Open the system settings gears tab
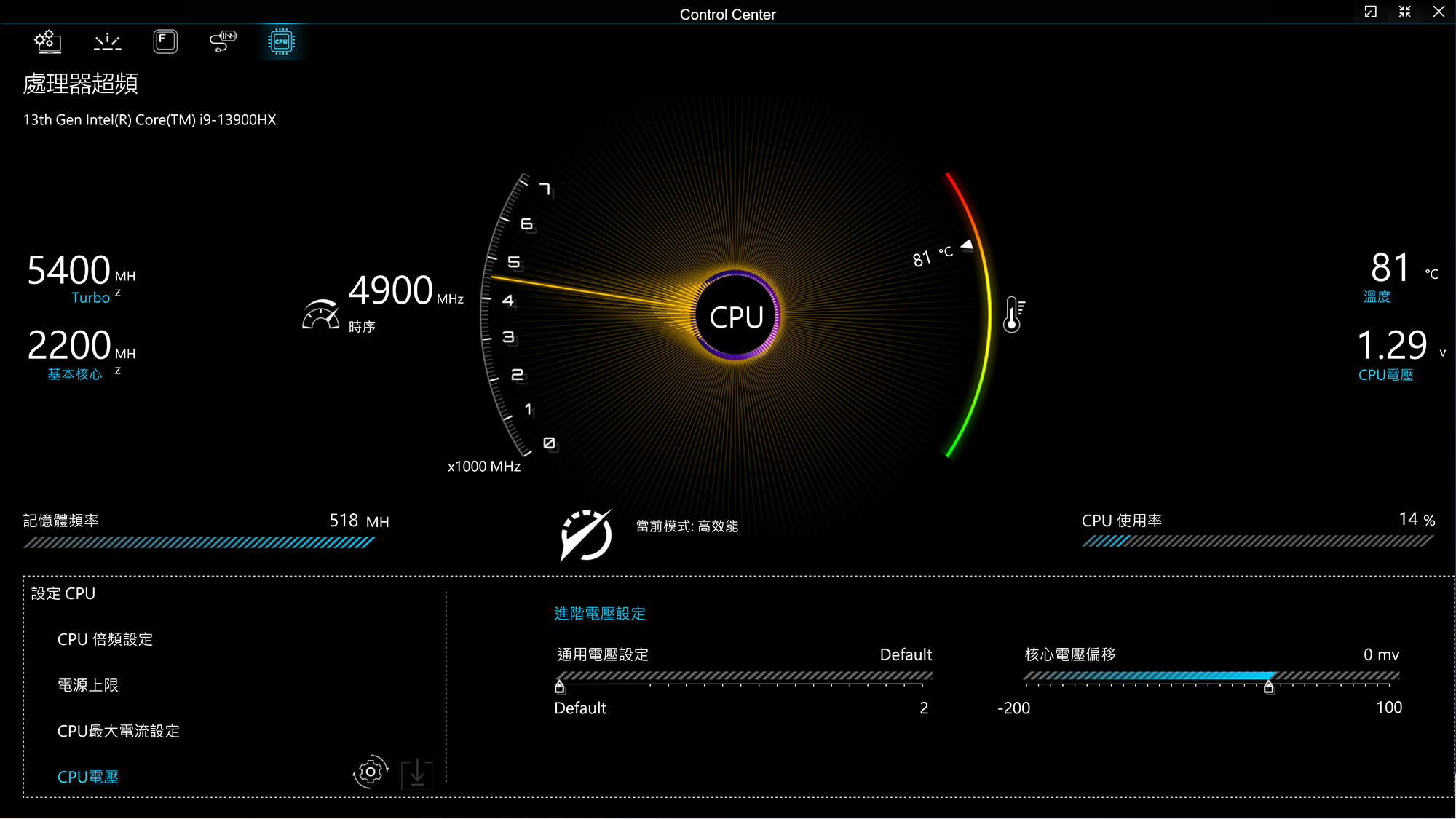Image resolution: width=1456 pixels, height=819 pixels. [x=48, y=41]
